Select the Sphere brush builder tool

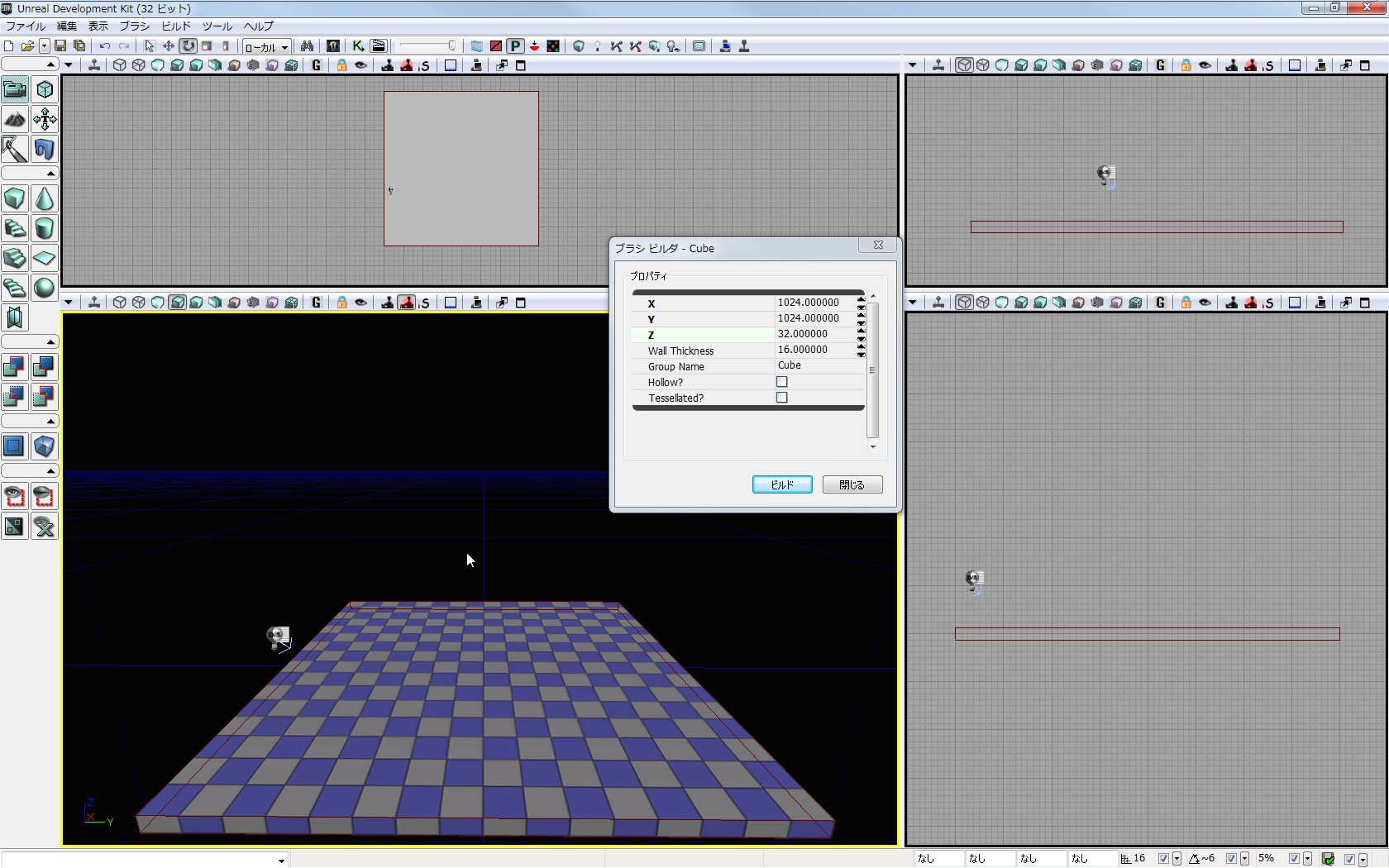coord(45,288)
